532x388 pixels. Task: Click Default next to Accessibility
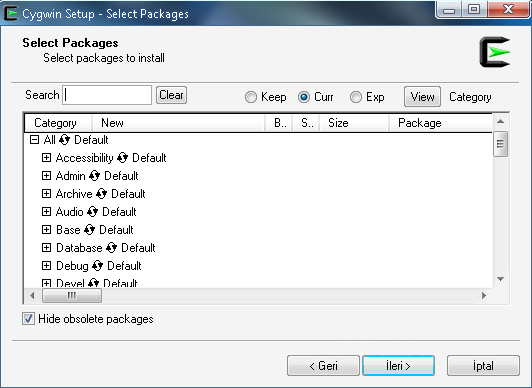coord(149,158)
